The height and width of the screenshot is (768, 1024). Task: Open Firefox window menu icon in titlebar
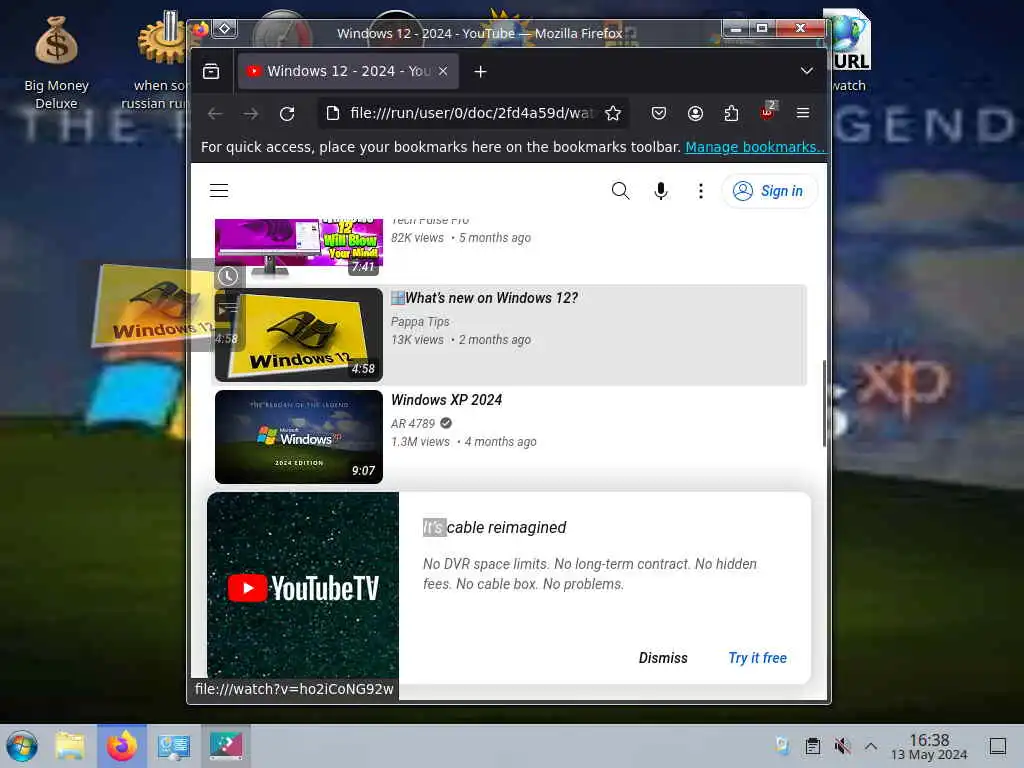coord(200,29)
